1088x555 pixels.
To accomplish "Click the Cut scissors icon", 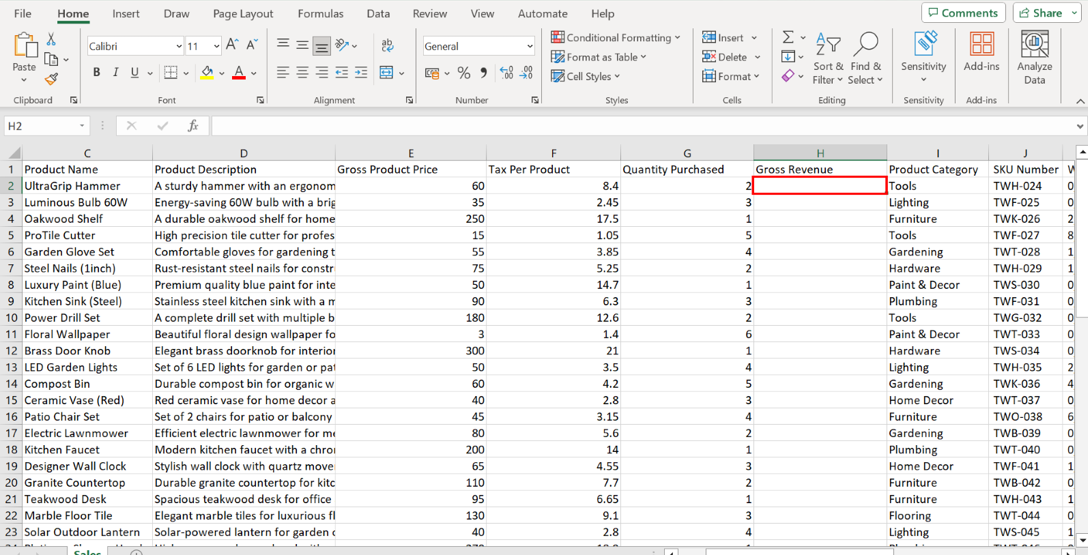I will (51, 40).
